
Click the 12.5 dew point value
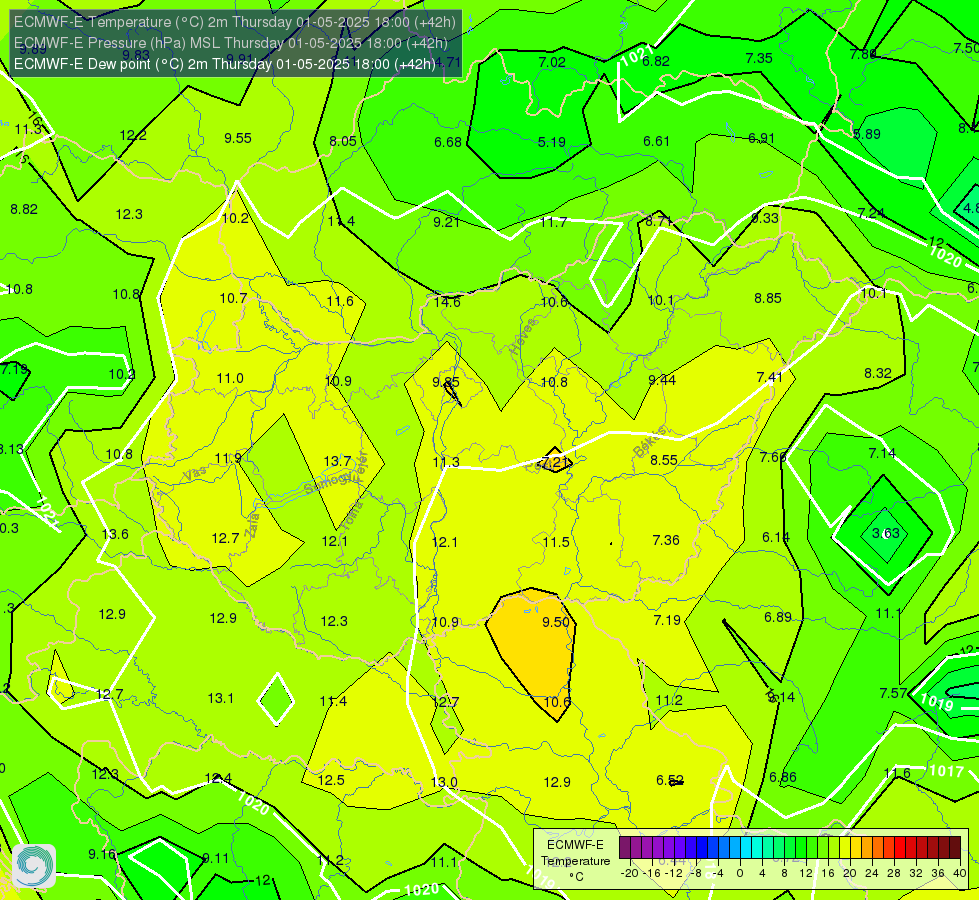click(x=331, y=781)
